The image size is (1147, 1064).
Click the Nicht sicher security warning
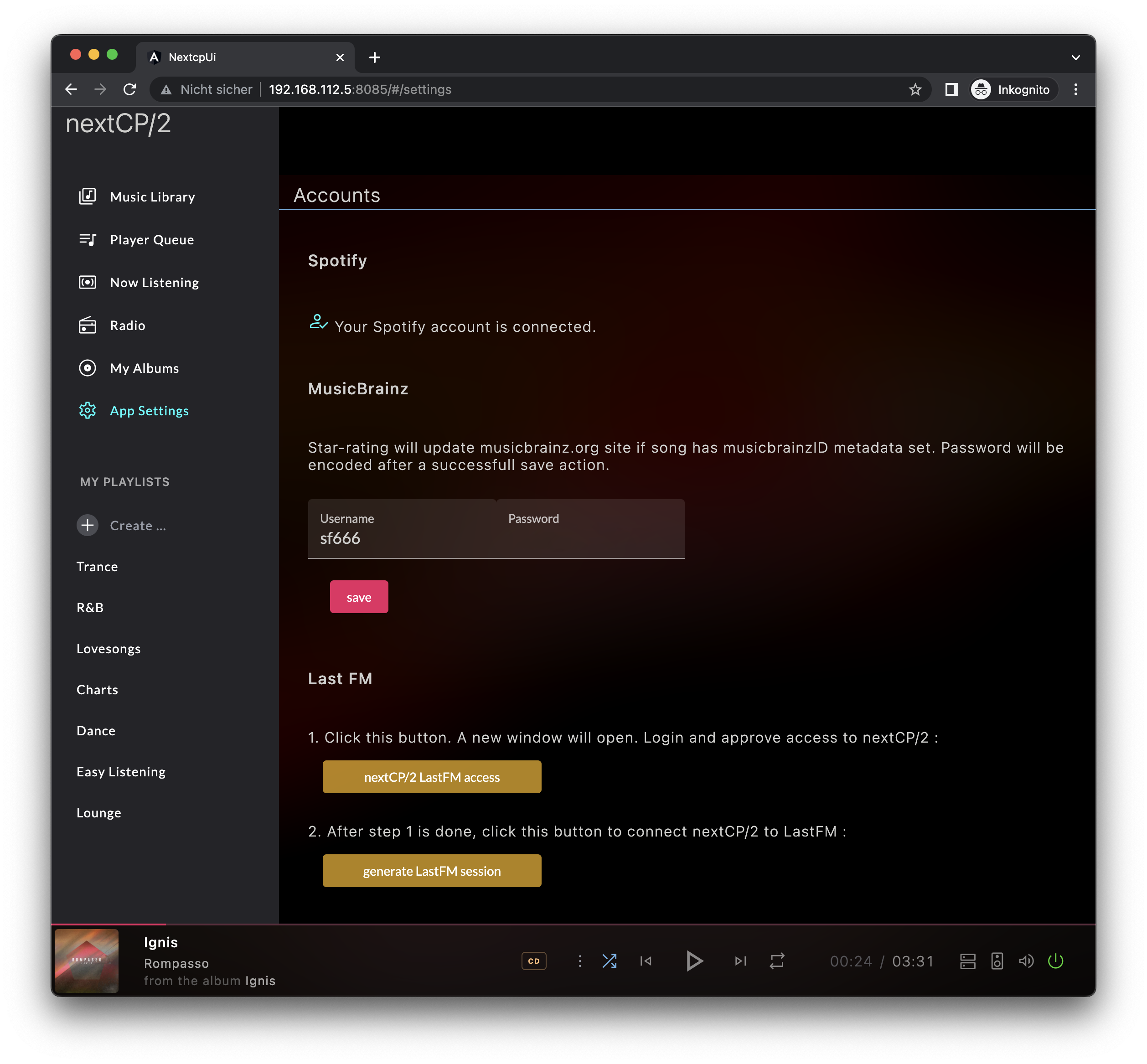click(x=207, y=89)
